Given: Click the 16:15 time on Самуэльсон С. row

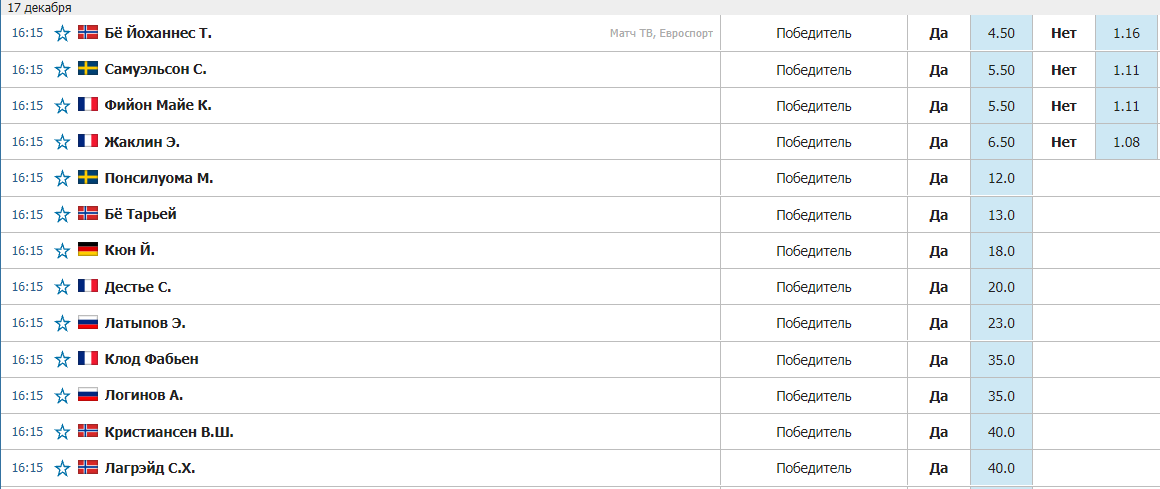Looking at the screenshot, I should (27, 70).
